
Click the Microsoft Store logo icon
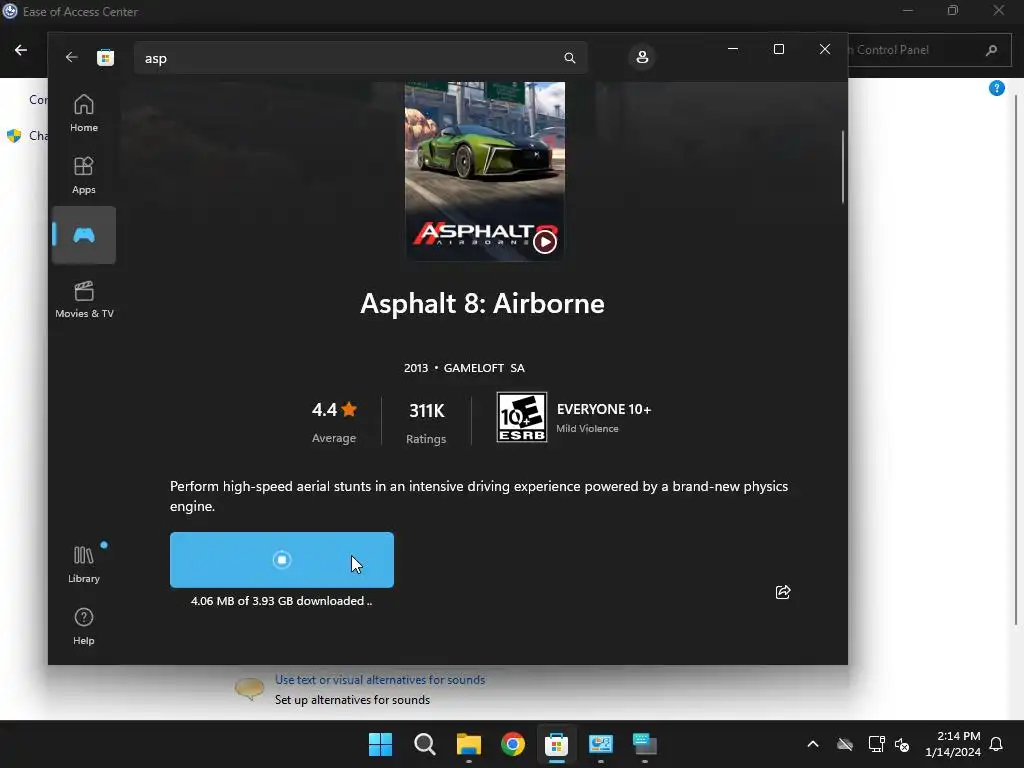105,57
